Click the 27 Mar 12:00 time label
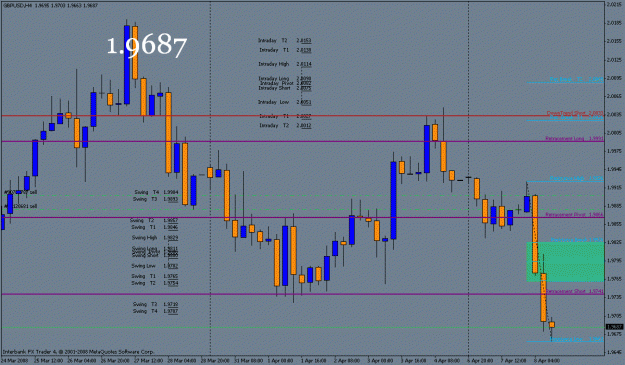Screen dimensions: 625x365 click(x=149, y=361)
